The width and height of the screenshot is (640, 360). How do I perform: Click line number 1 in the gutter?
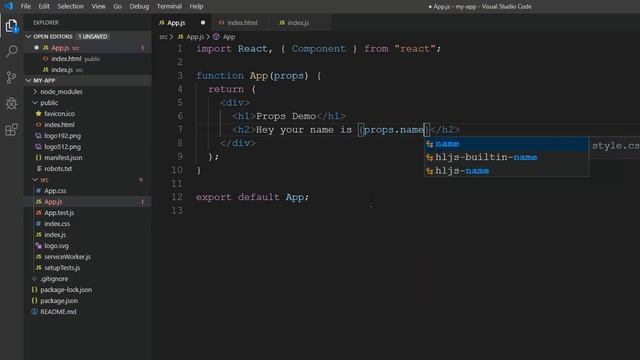180,49
